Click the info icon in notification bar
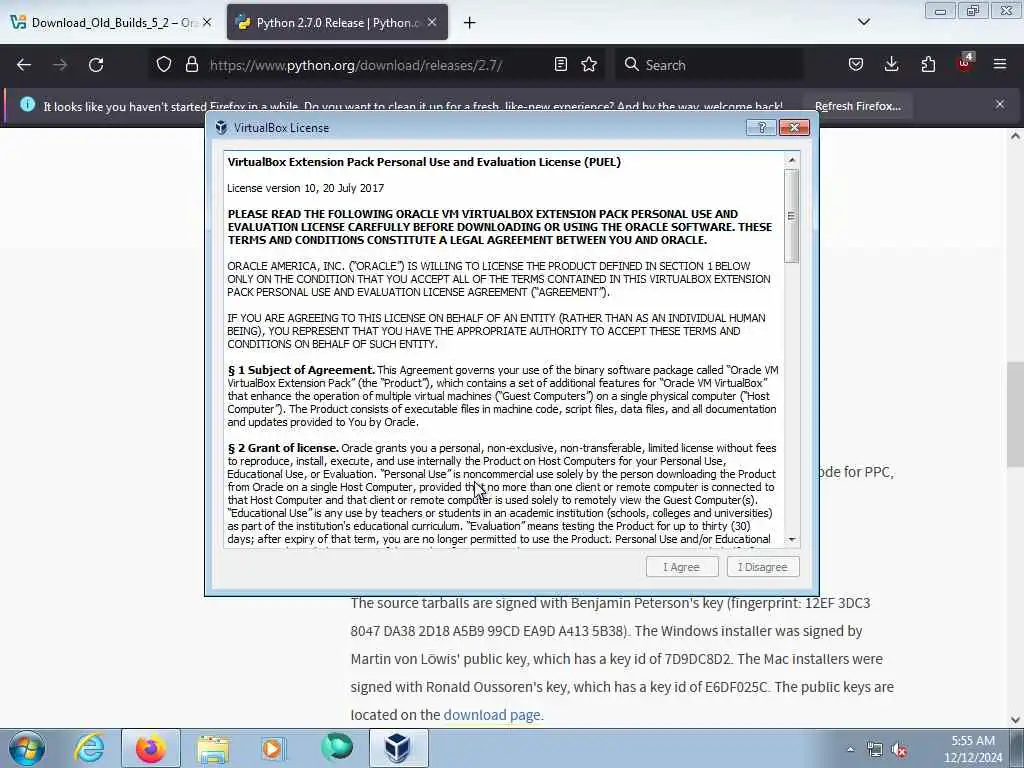This screenshot has height=768, width=1024. coord(27,104)
